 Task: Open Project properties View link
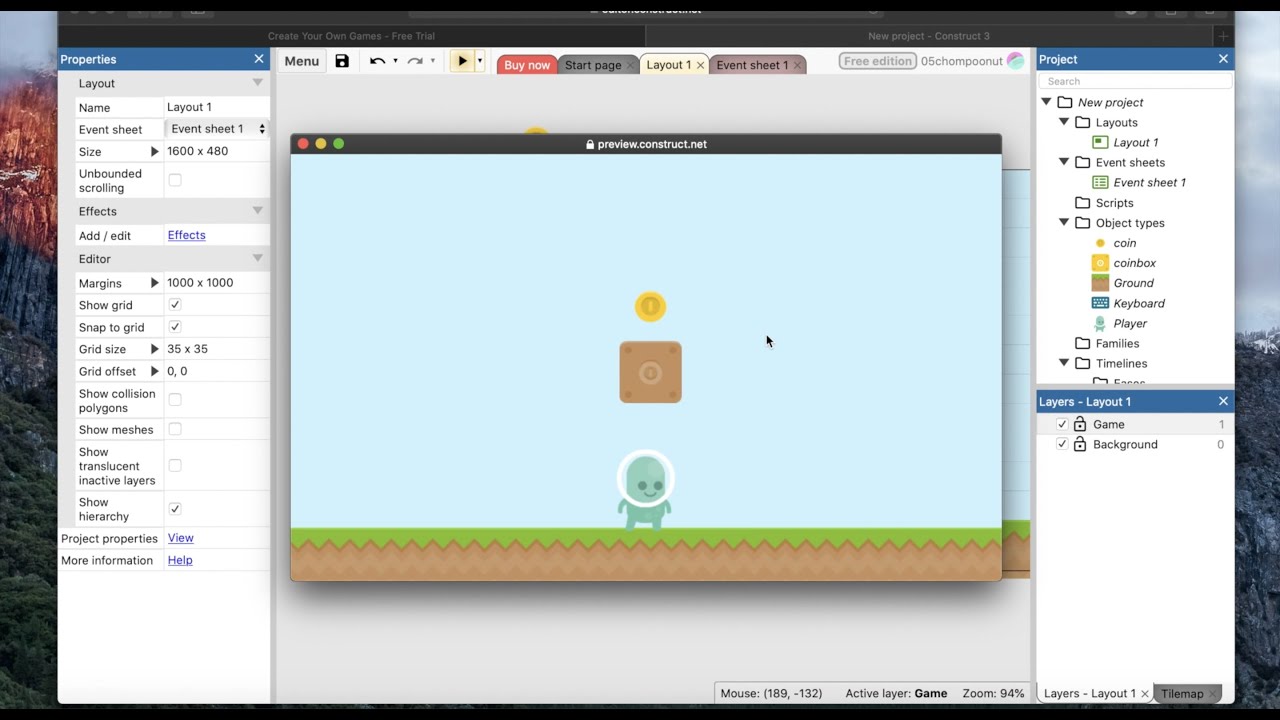tap(180, 538)
